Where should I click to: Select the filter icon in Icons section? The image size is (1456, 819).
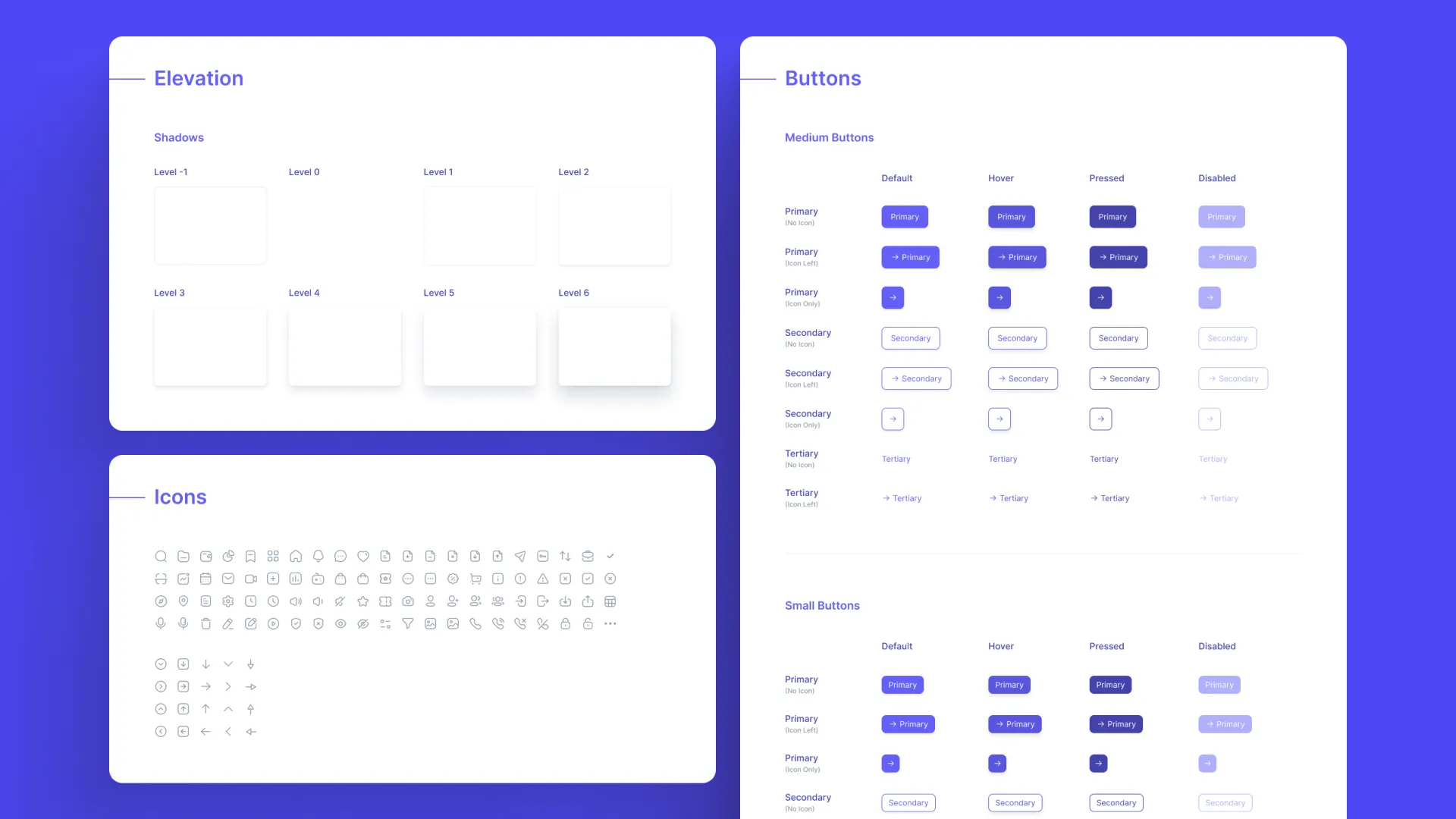point(408,624)
